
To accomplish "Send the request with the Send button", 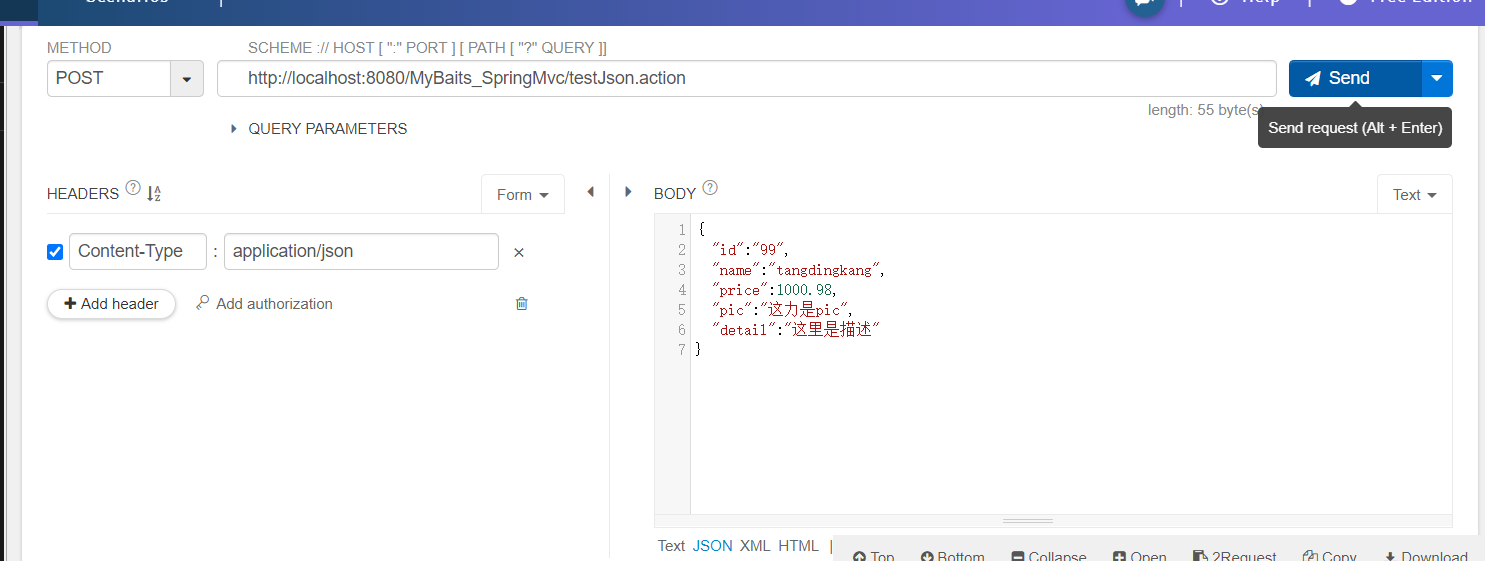I will click(1355, 78).
